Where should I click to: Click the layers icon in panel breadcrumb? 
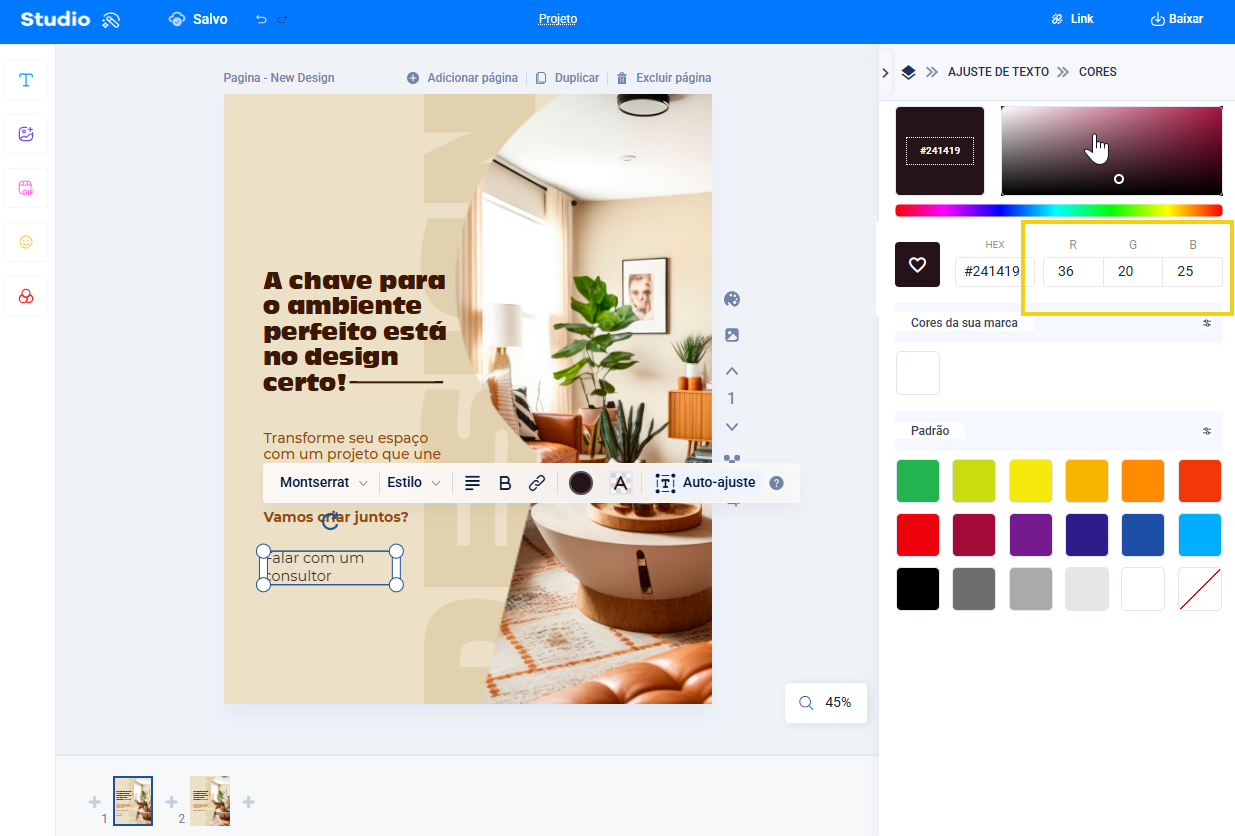pyautogui.click(x=908, y=72)
